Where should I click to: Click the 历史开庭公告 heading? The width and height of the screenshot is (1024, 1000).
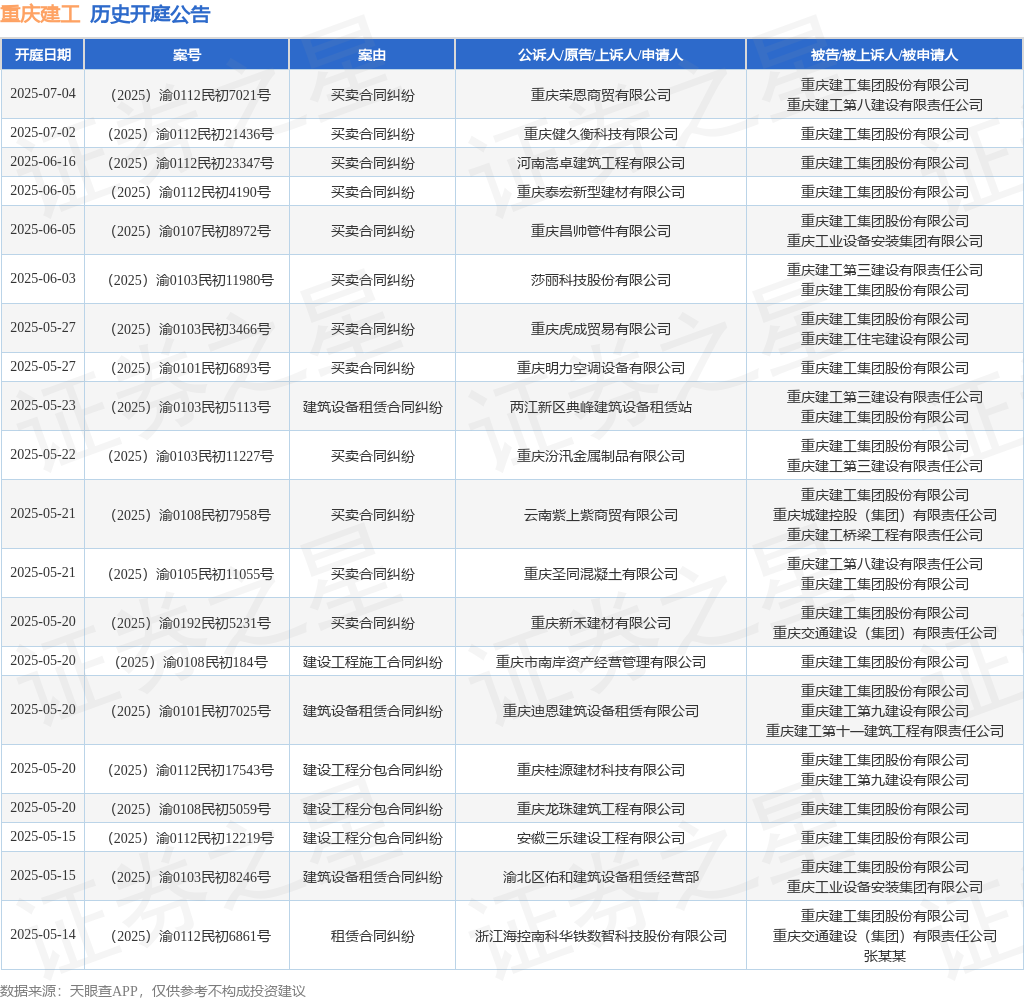150,14
